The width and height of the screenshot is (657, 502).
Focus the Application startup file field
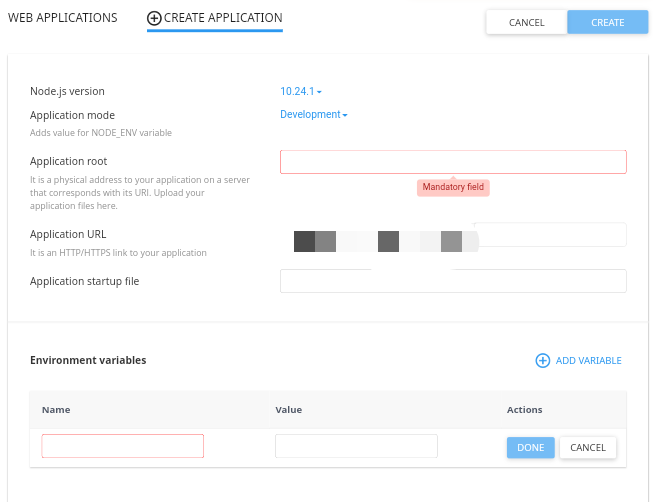click(453, 281)
